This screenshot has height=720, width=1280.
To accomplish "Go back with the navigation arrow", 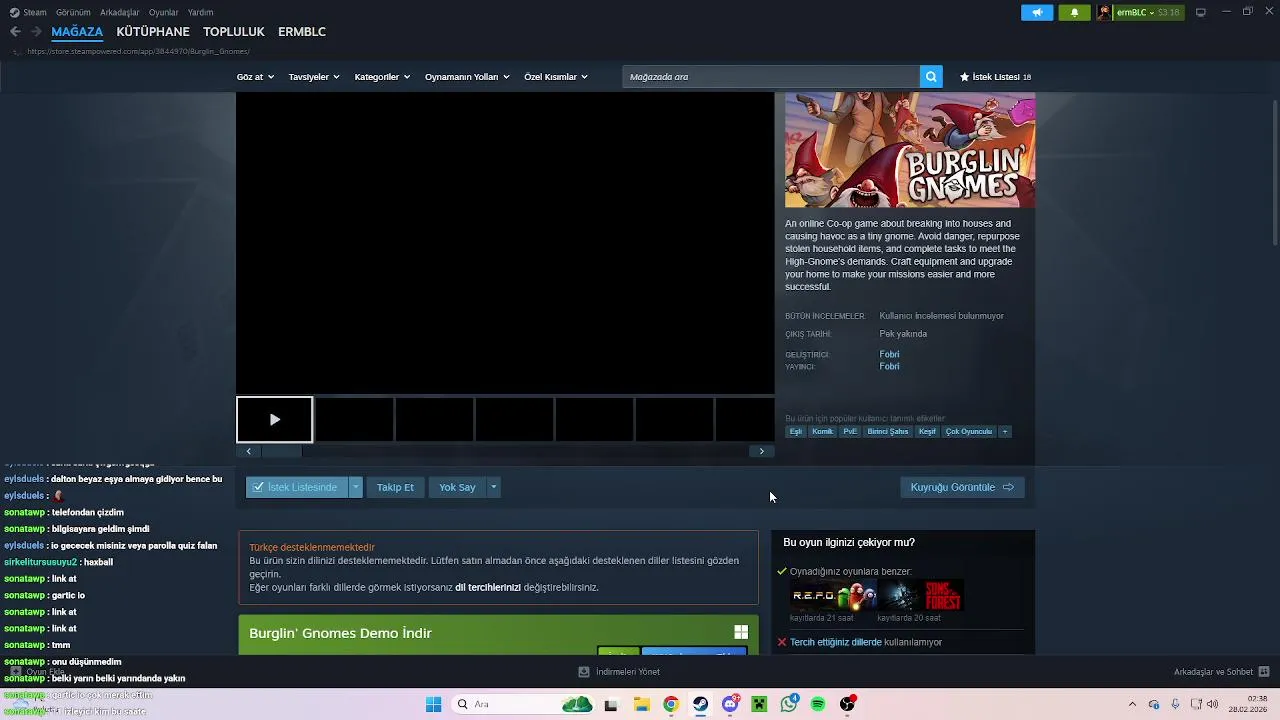I will coord(15,32).
